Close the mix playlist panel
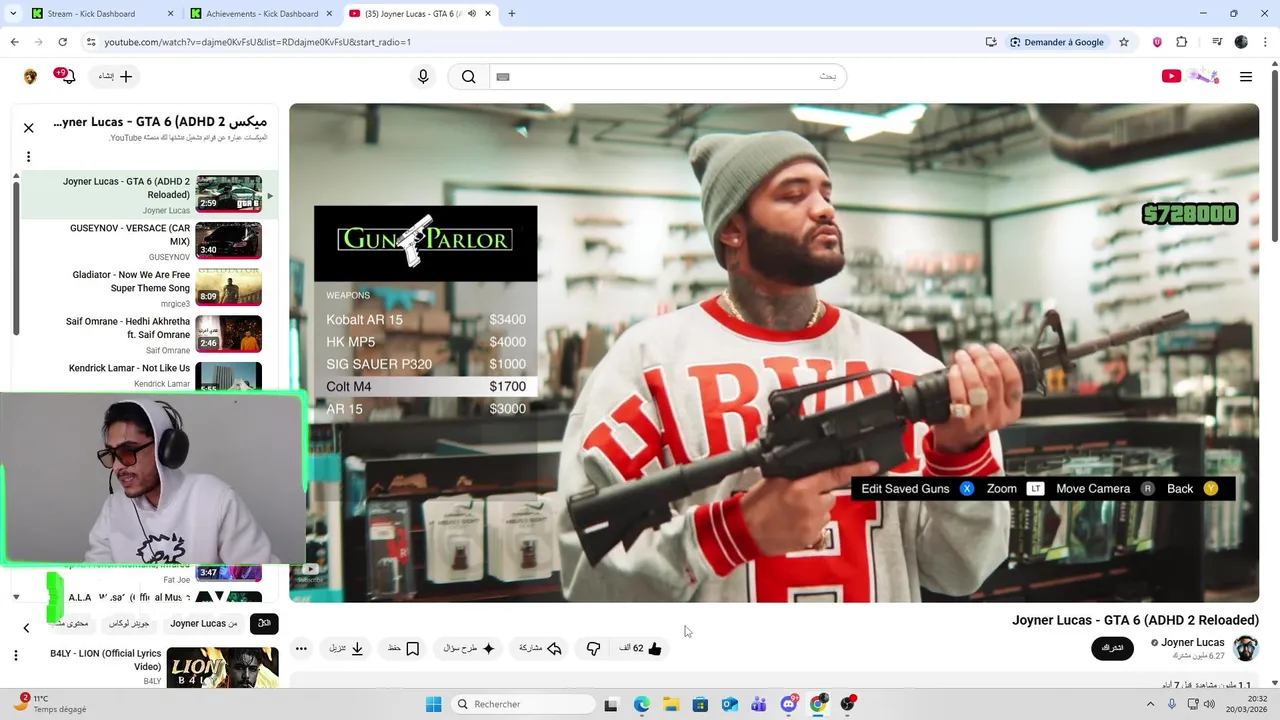The image size is (1280, 720). tap(28, 128)
